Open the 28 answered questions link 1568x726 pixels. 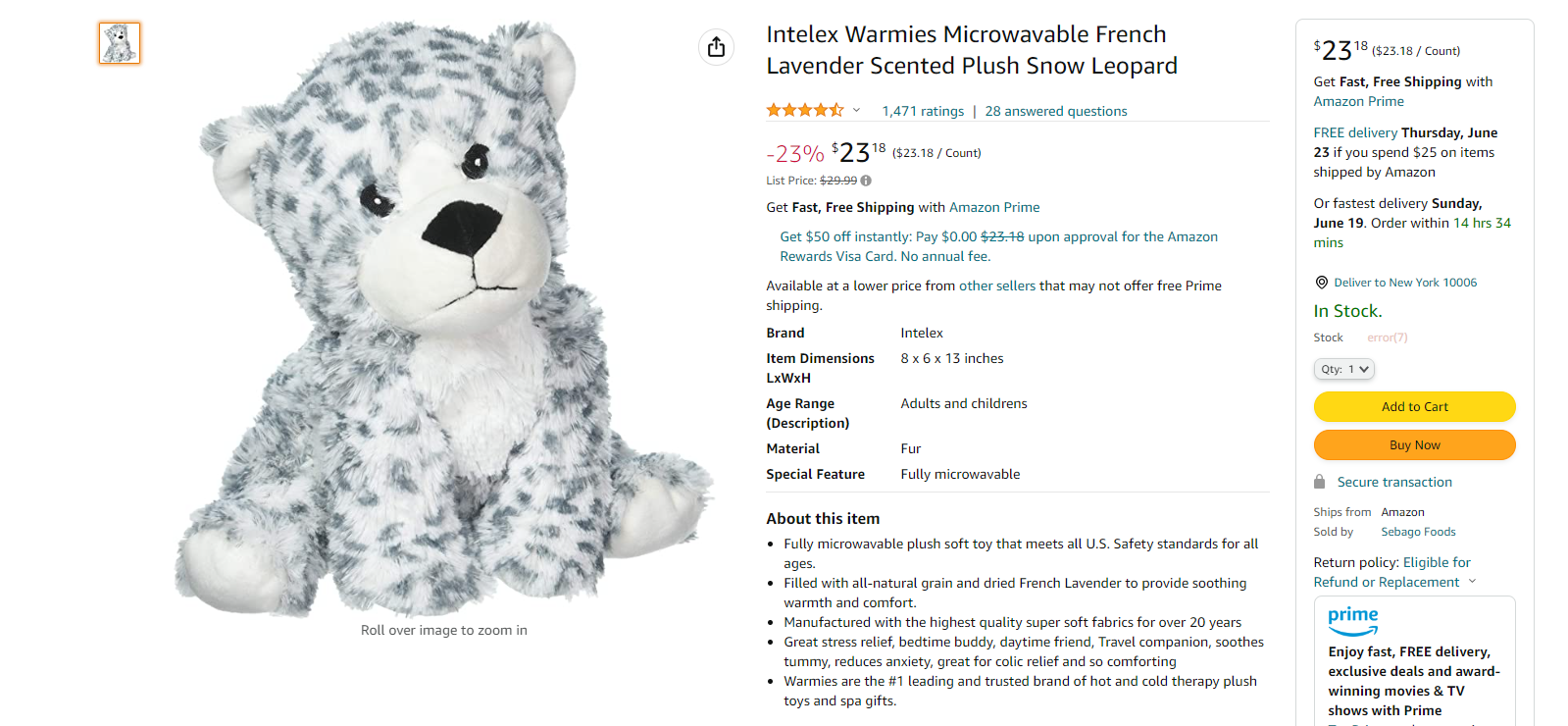pos(1056,112)
